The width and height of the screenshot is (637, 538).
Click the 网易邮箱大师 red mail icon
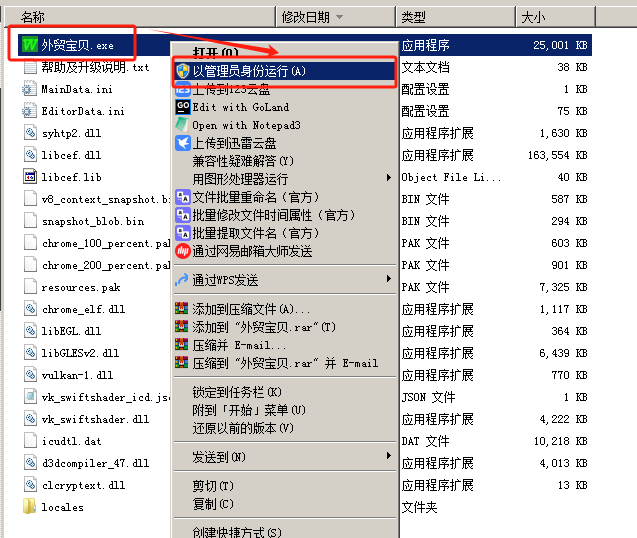182,250
